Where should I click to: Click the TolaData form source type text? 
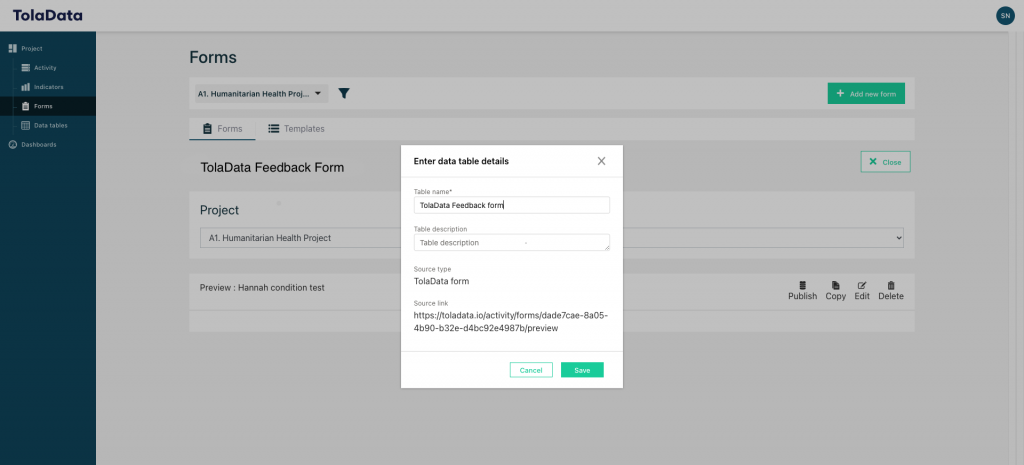point(441,281)
